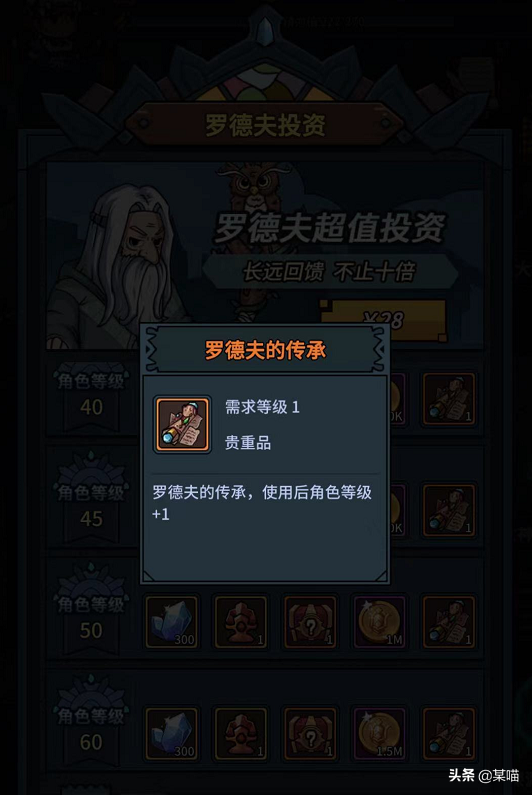532x795 pixels.
Task: Click the 罗德夫的传承 popup title
Action: 265,350
